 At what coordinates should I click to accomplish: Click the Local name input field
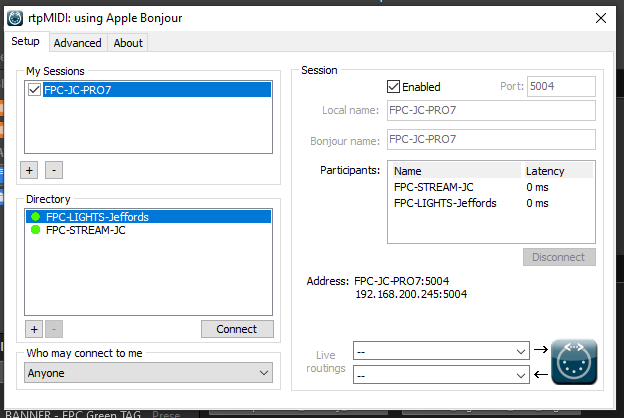(x=491, y=110)
